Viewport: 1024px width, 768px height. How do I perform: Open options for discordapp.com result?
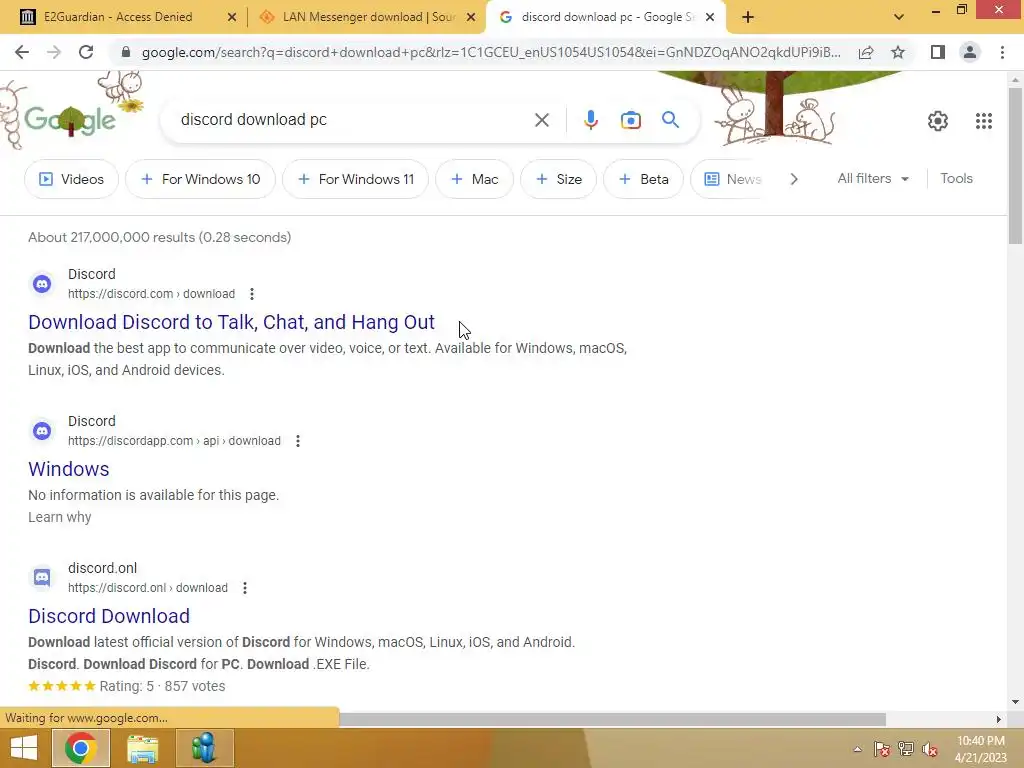(x=298, y=441)
